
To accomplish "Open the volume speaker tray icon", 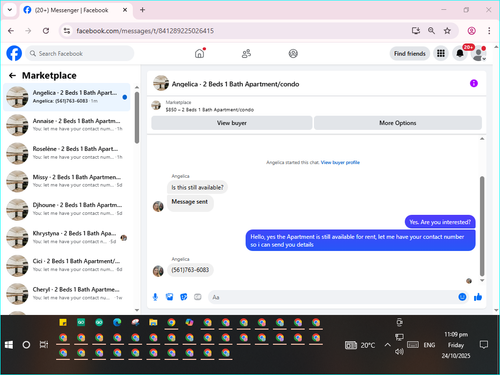I will [x=399, y=352].
